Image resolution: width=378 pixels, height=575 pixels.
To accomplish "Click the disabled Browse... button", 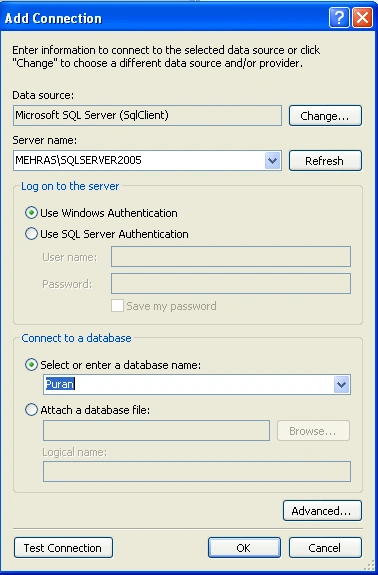I will pos(313,431).
